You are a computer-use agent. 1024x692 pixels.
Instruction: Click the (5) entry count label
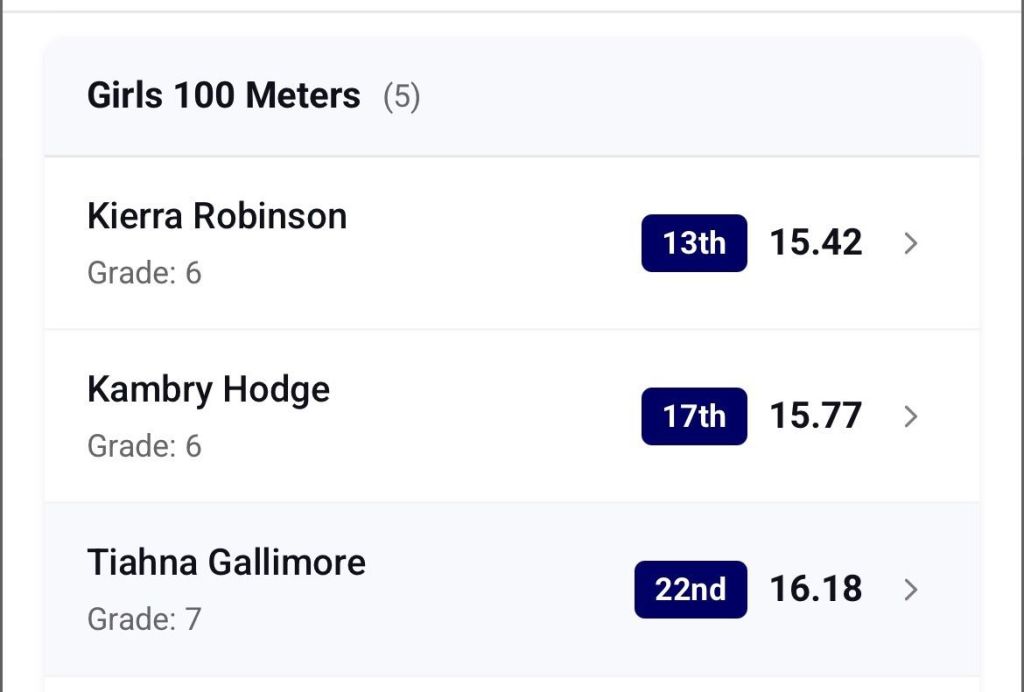pyautogui.click(x=402, y=97)
